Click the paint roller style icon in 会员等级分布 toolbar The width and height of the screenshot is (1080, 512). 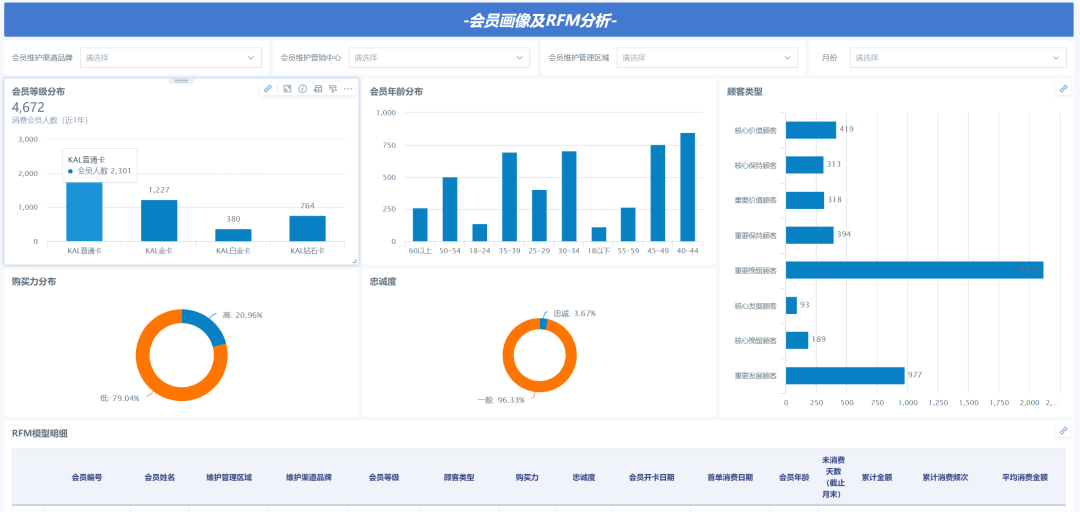[333, 89]
